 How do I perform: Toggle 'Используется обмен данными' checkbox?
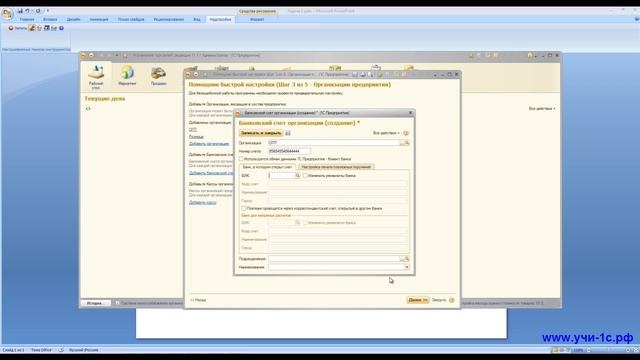(x=241, y=159)
